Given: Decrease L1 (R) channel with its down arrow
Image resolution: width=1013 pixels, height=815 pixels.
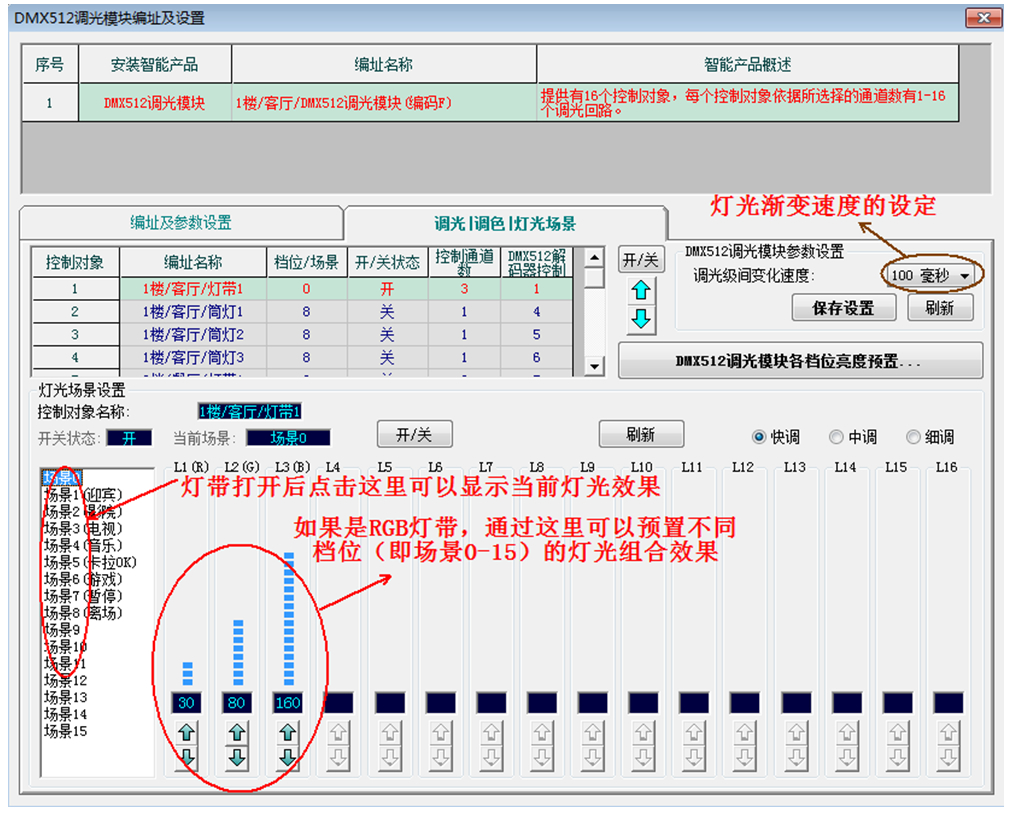Looking at the screenshot, I should tap(187, 757).
